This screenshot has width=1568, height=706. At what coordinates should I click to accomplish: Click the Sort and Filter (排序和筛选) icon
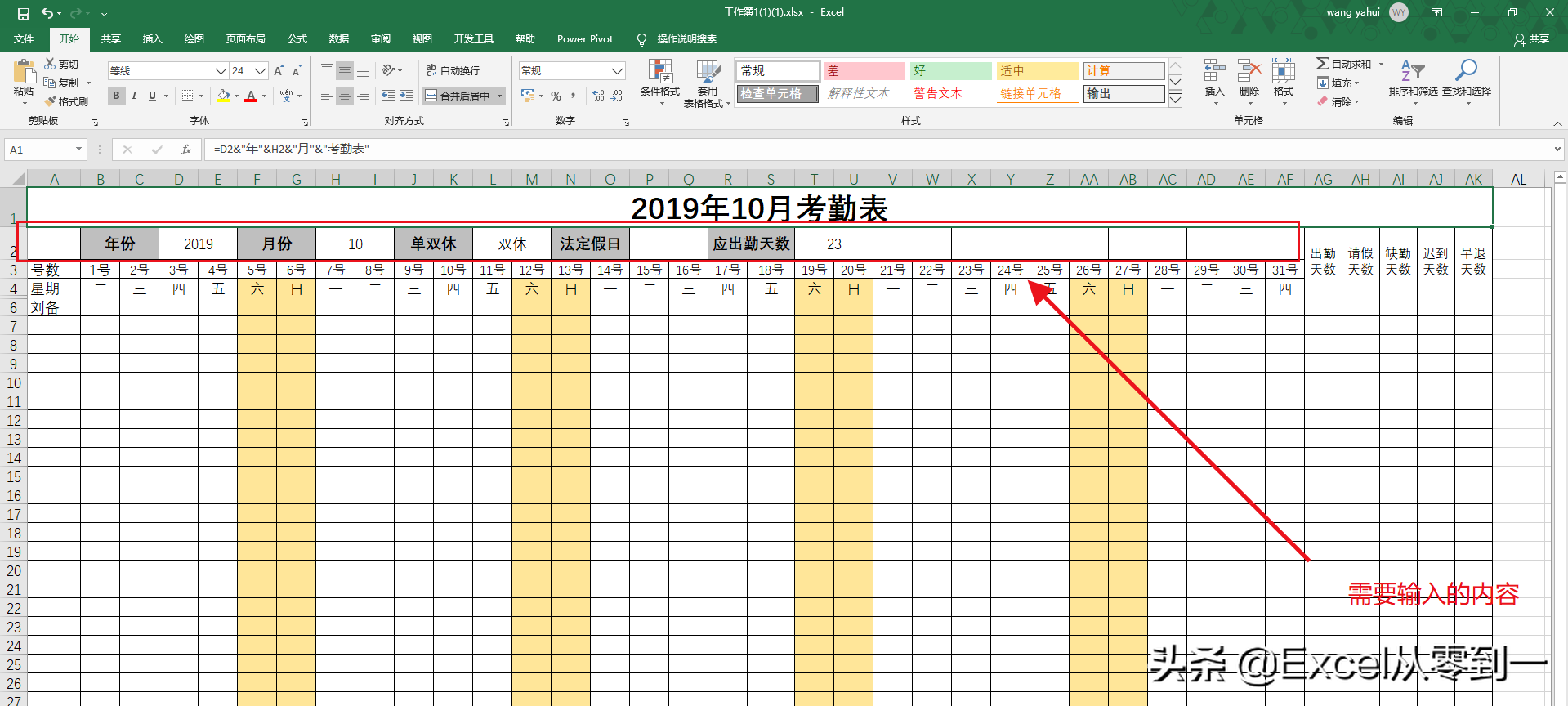click(x=1413, y=71)
